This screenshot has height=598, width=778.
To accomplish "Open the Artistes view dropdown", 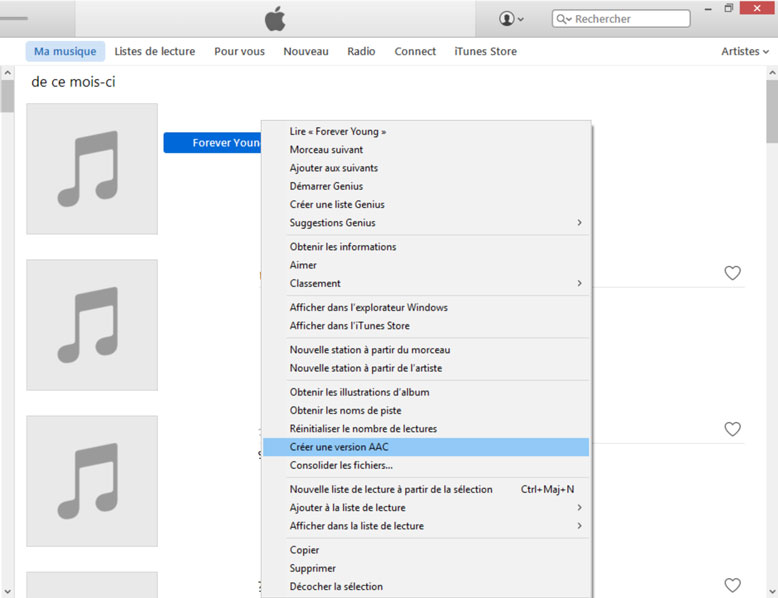I will tap(745, 51).
